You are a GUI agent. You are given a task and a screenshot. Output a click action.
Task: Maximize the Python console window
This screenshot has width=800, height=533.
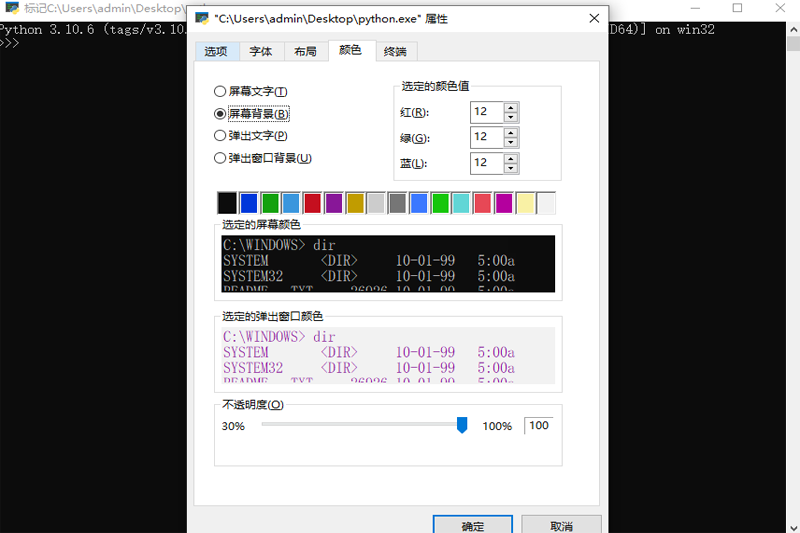coord(737,8)
